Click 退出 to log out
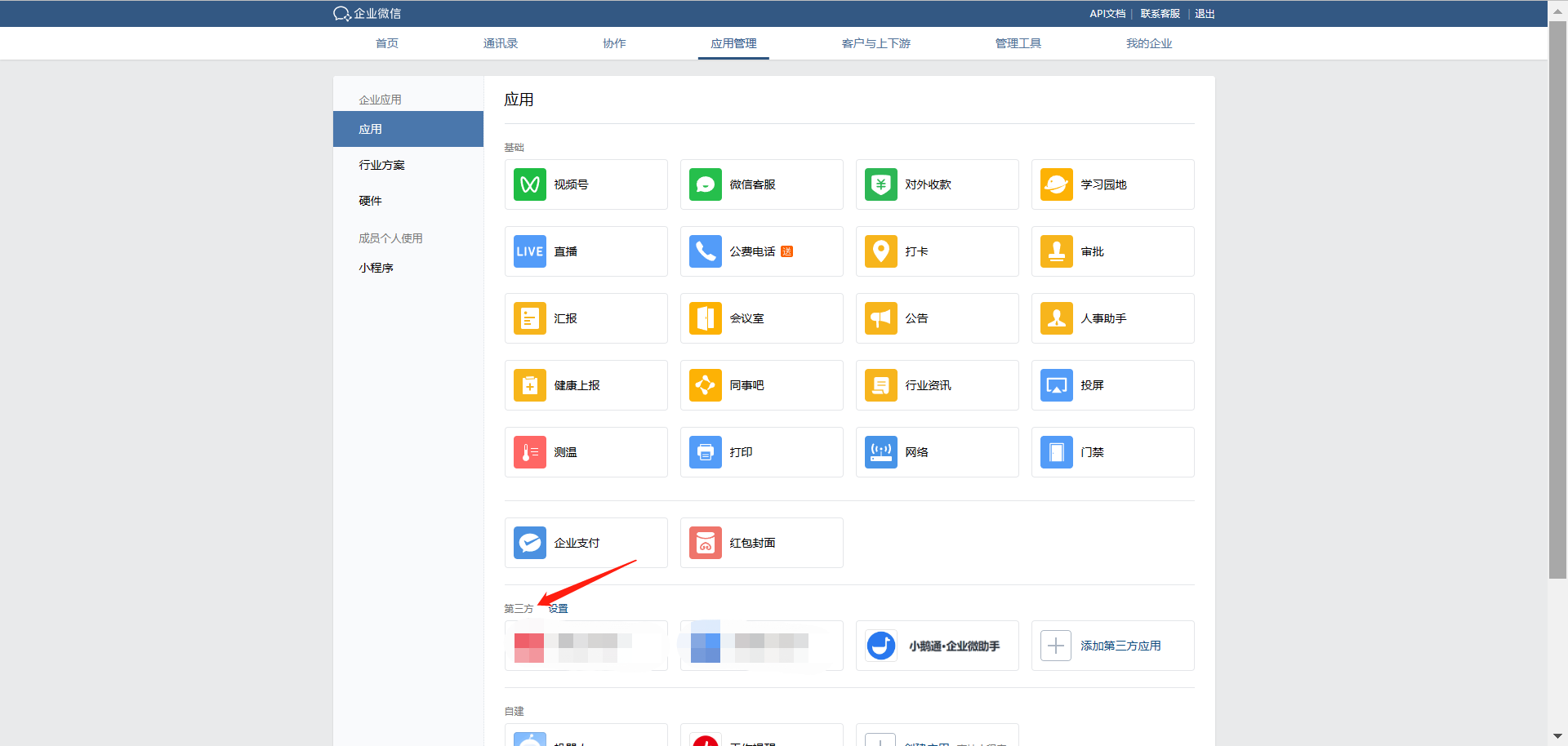This screenshot has width=1568, height=746. 1205,14
